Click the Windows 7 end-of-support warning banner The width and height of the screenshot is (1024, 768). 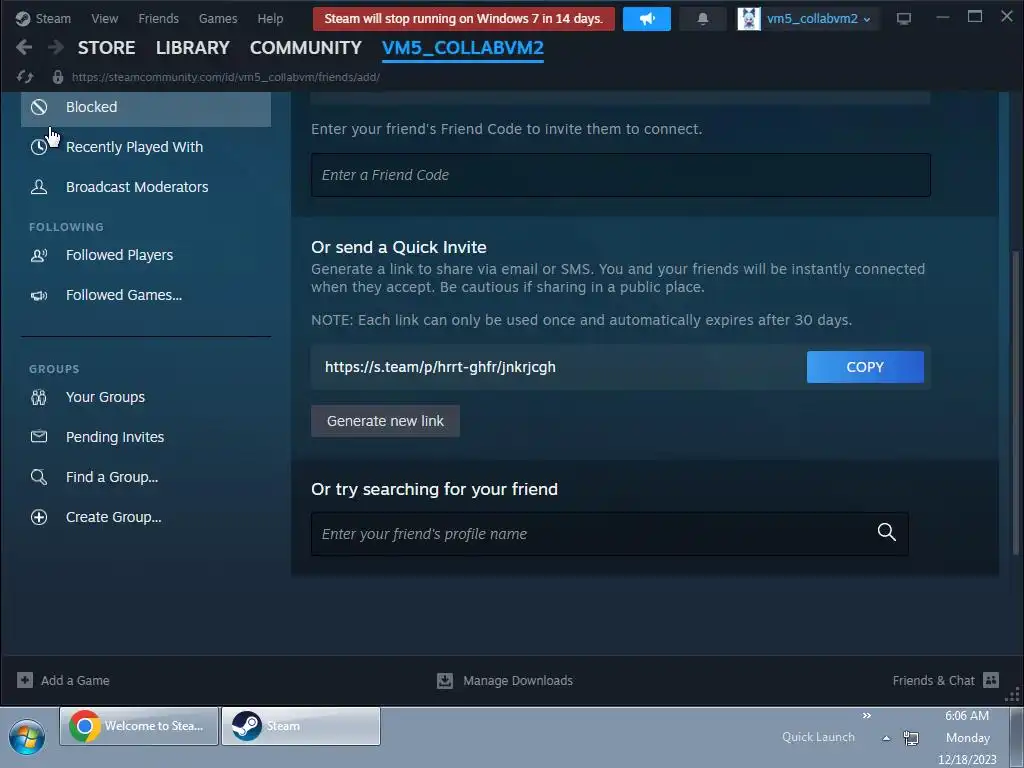coord(464,19)
